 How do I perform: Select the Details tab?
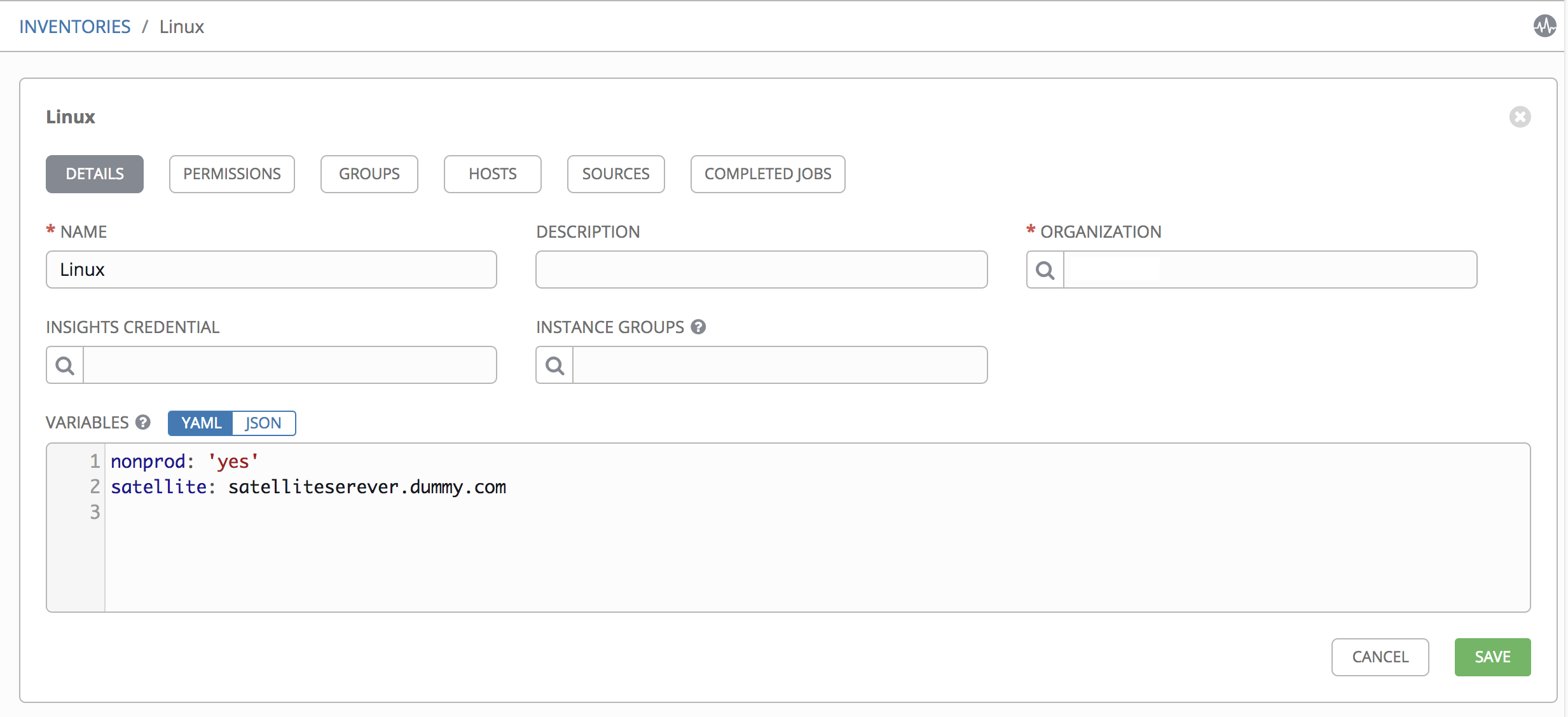pyautogui.click(x=95, y=174)
